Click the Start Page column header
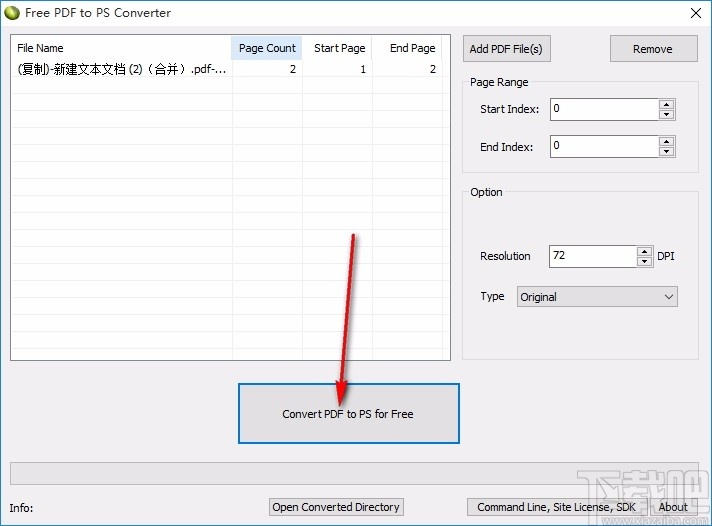The width and height of the screenshot is (712, 526). pos(337,48)
